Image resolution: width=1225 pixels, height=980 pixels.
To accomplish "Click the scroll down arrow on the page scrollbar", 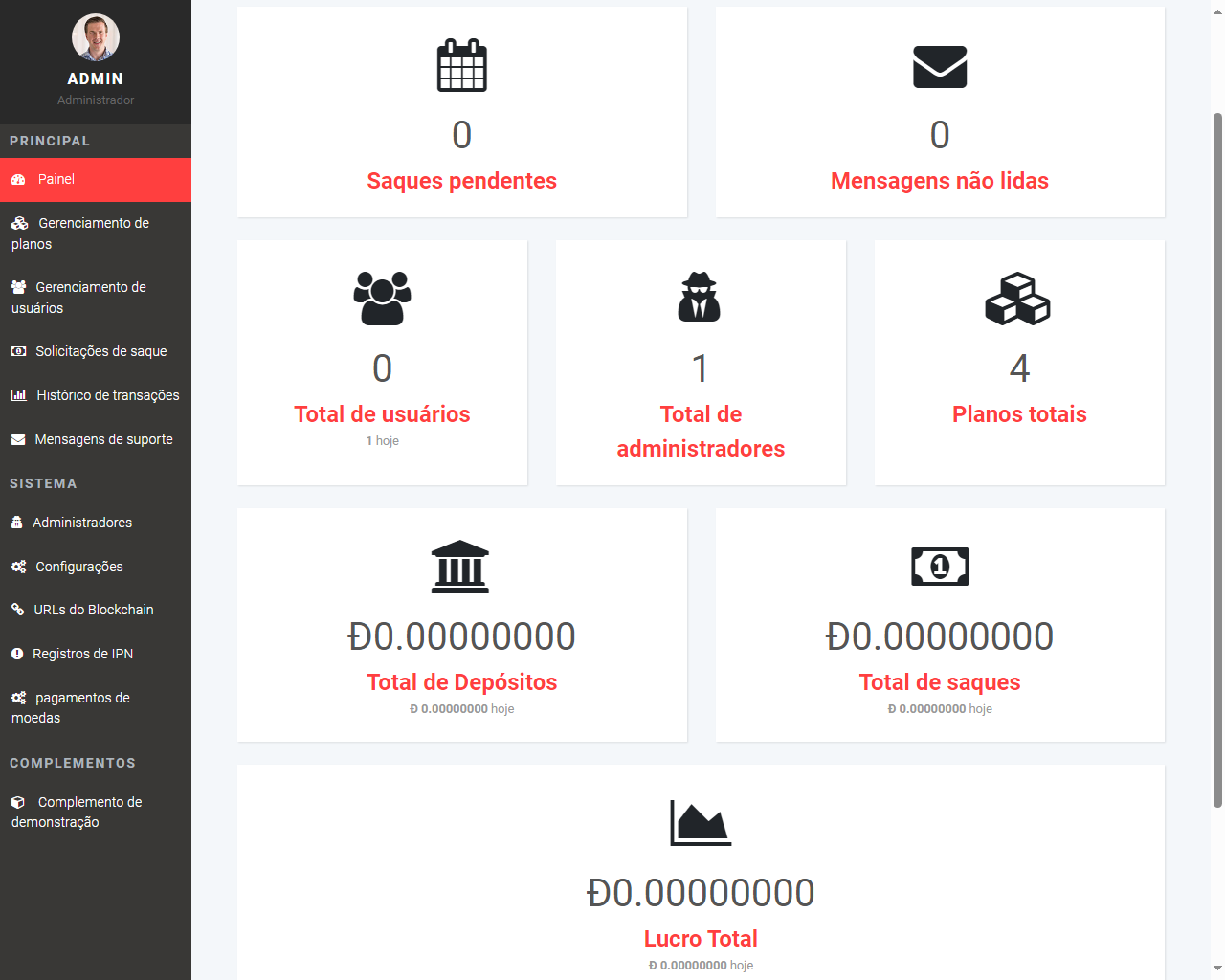I will pyautogui.click(x=1217, y=968).
